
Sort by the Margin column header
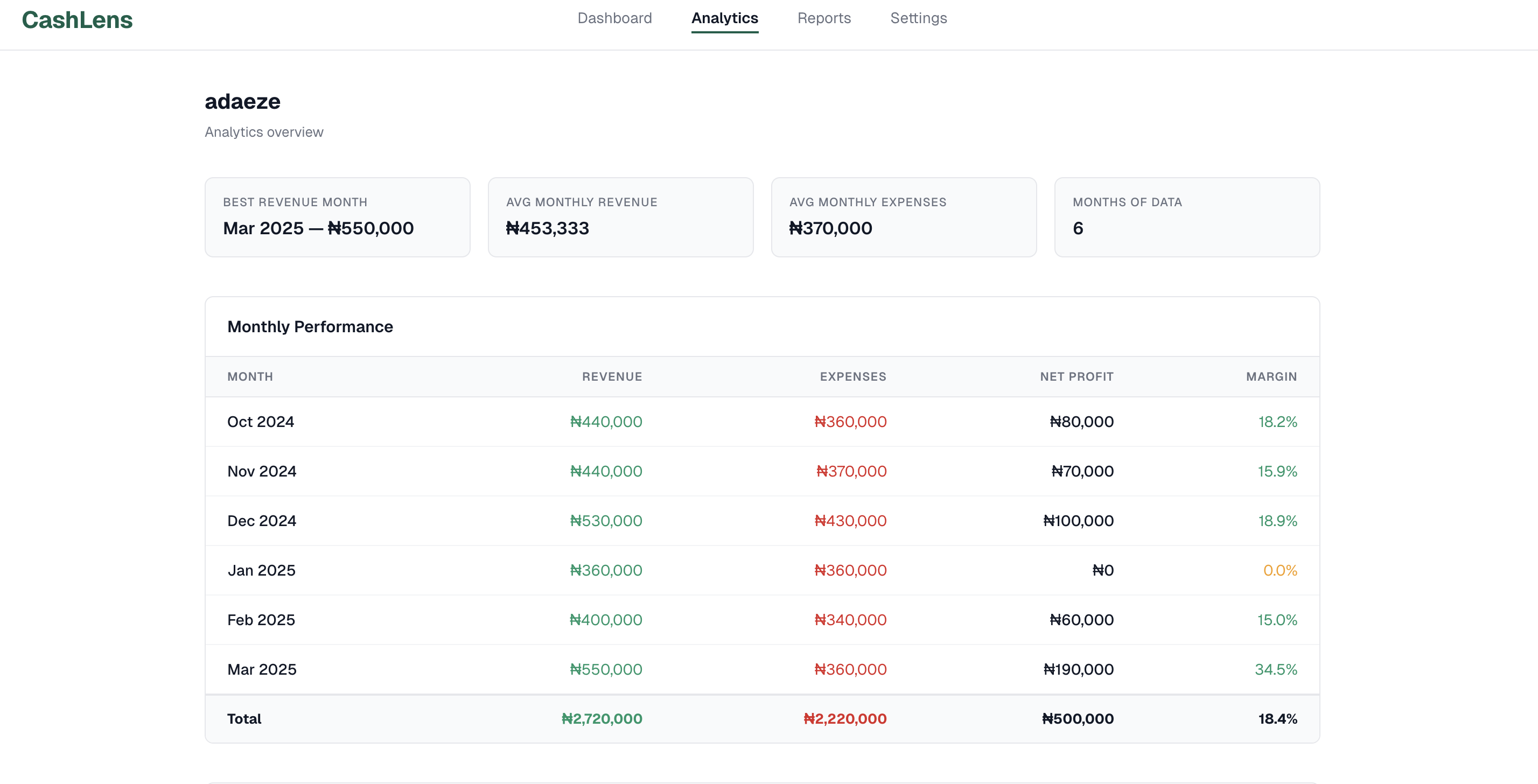[x=1271, y=377]
